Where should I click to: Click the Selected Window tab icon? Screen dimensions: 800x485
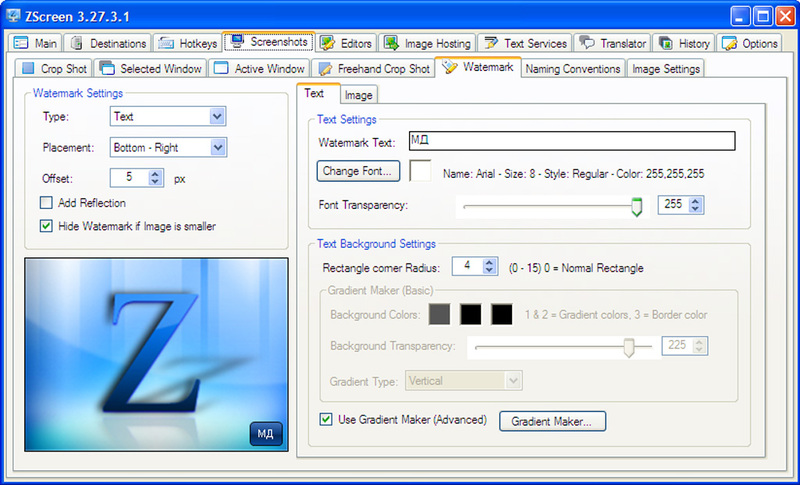click(x=107, y=68)
